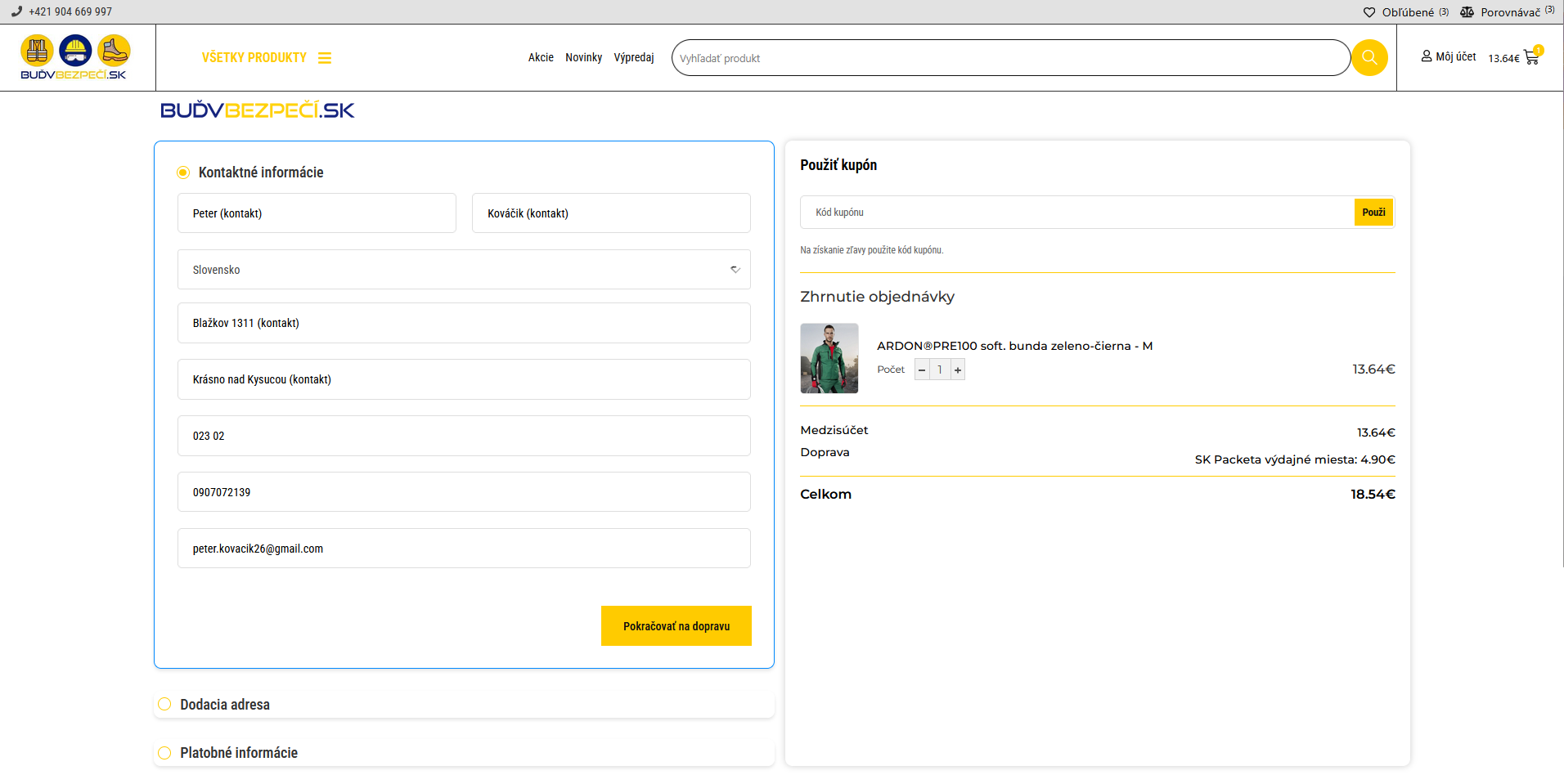Click the hamburger icon beside Všetky produkty
The image size is (1564, 784).
pos(325,58)
